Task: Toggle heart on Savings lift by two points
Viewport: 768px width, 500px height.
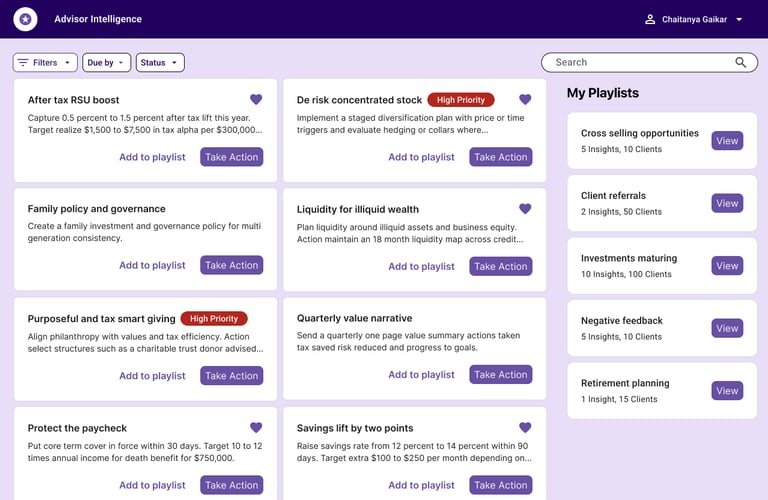Action: tap(525, 427)
